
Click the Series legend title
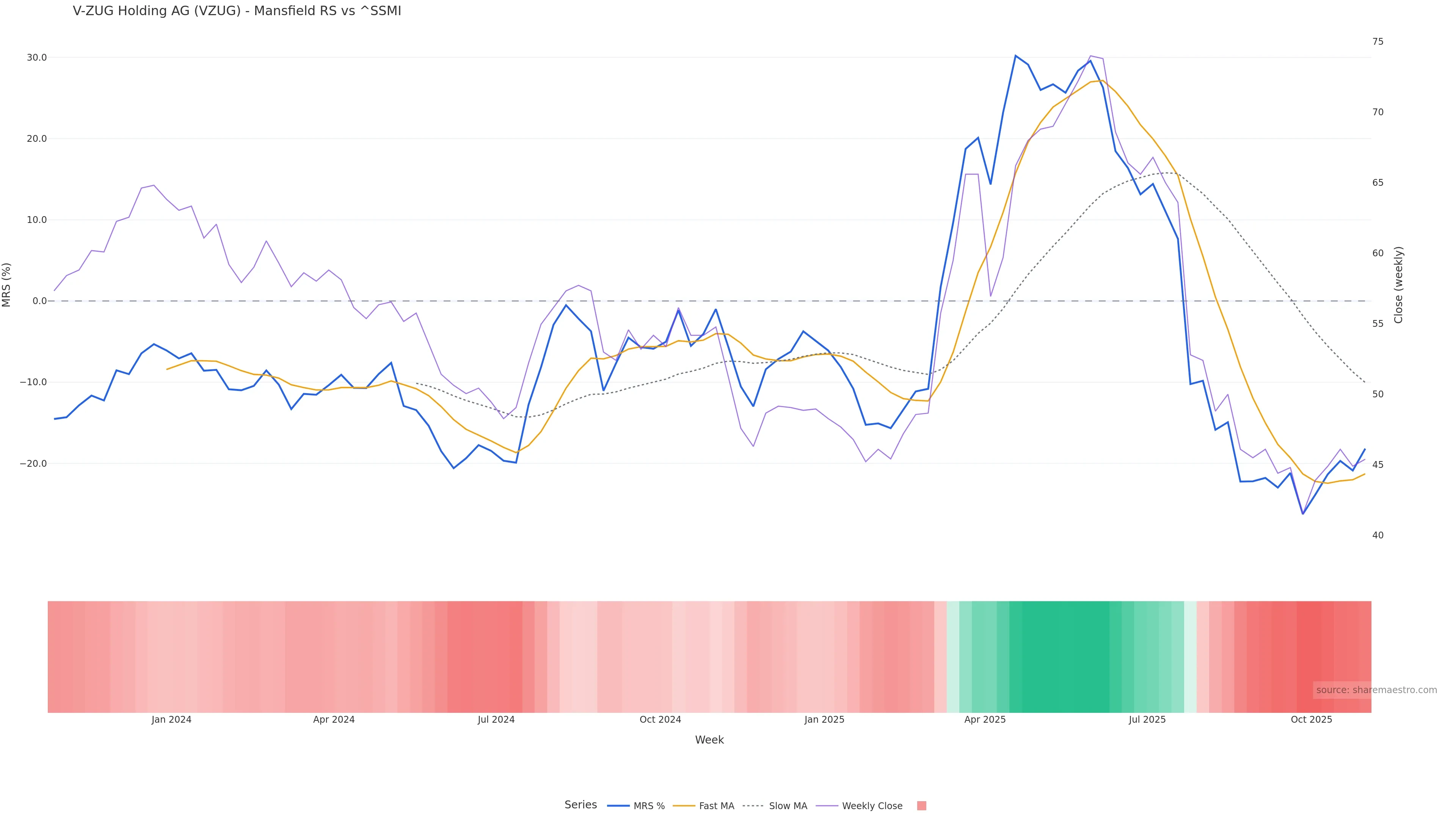pos(581,805)
